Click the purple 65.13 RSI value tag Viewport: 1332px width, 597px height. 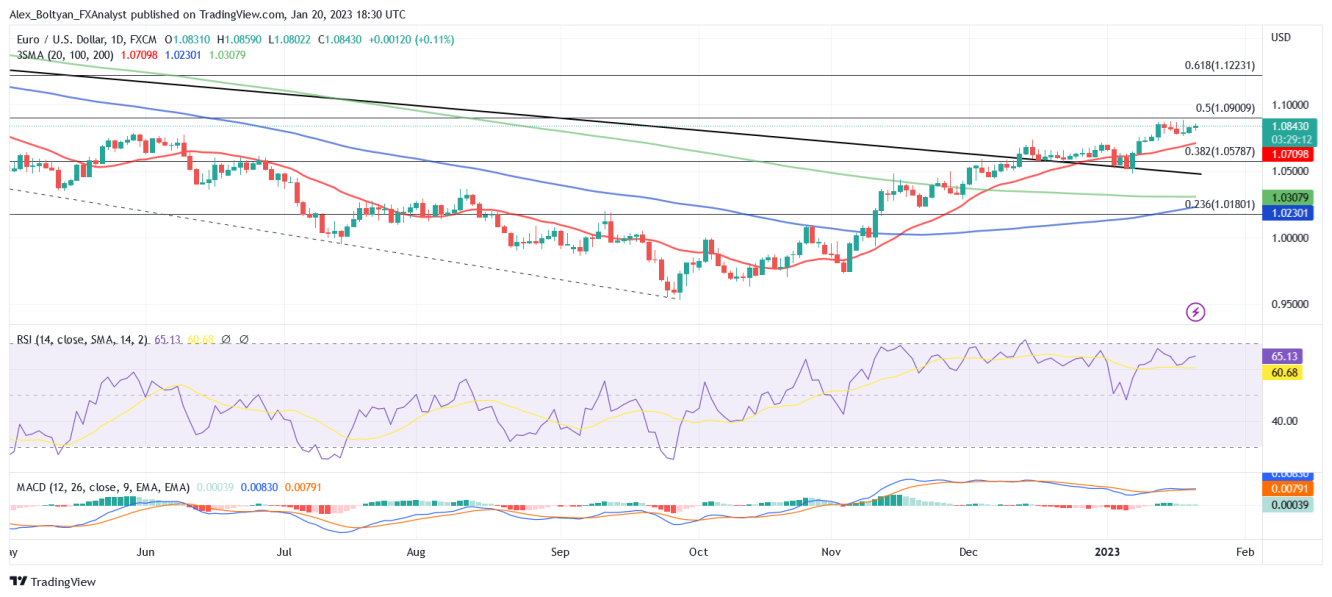click(1285, 355)
